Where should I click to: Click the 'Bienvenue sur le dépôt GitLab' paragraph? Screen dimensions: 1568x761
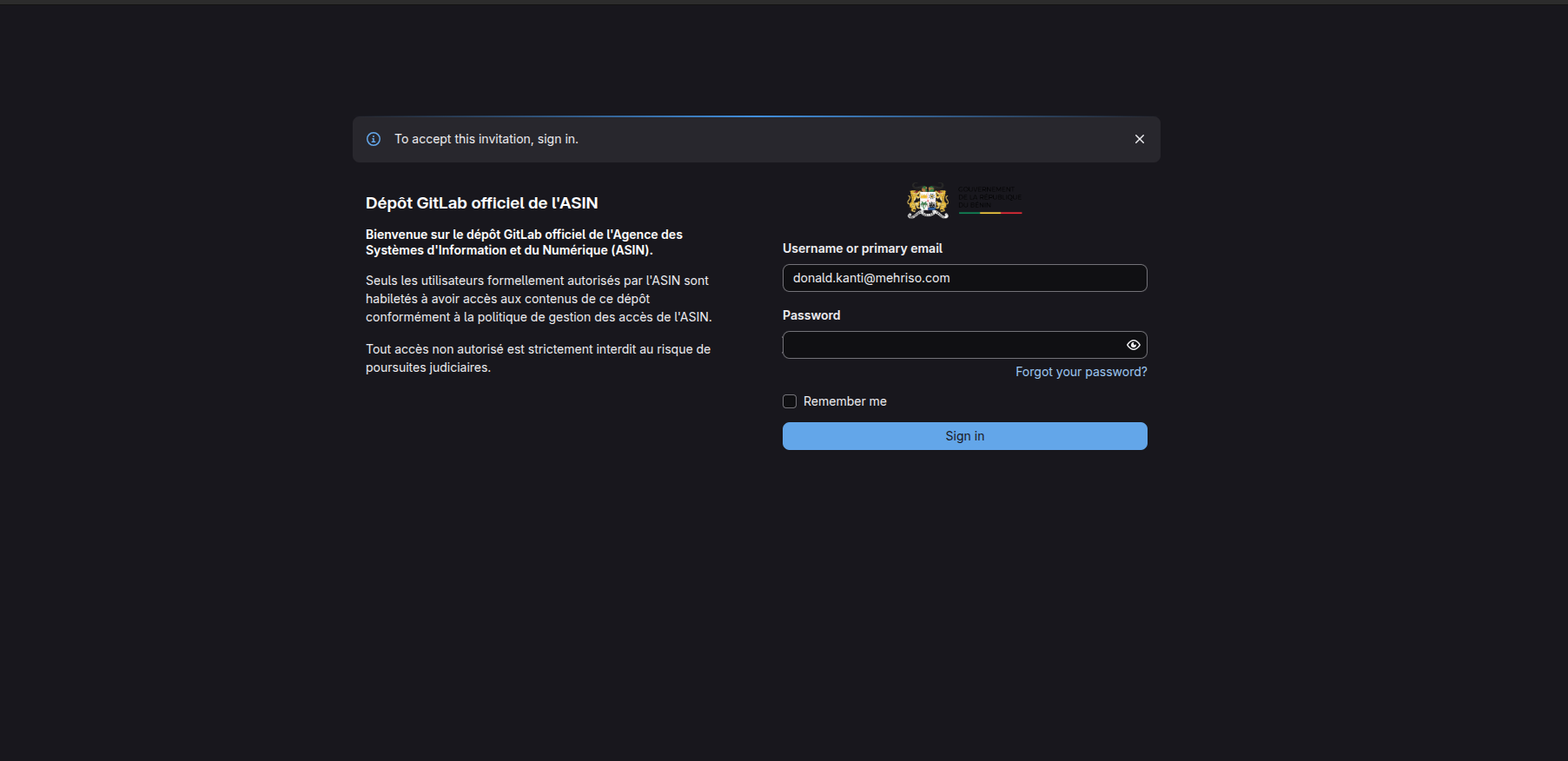click(524, 242)
